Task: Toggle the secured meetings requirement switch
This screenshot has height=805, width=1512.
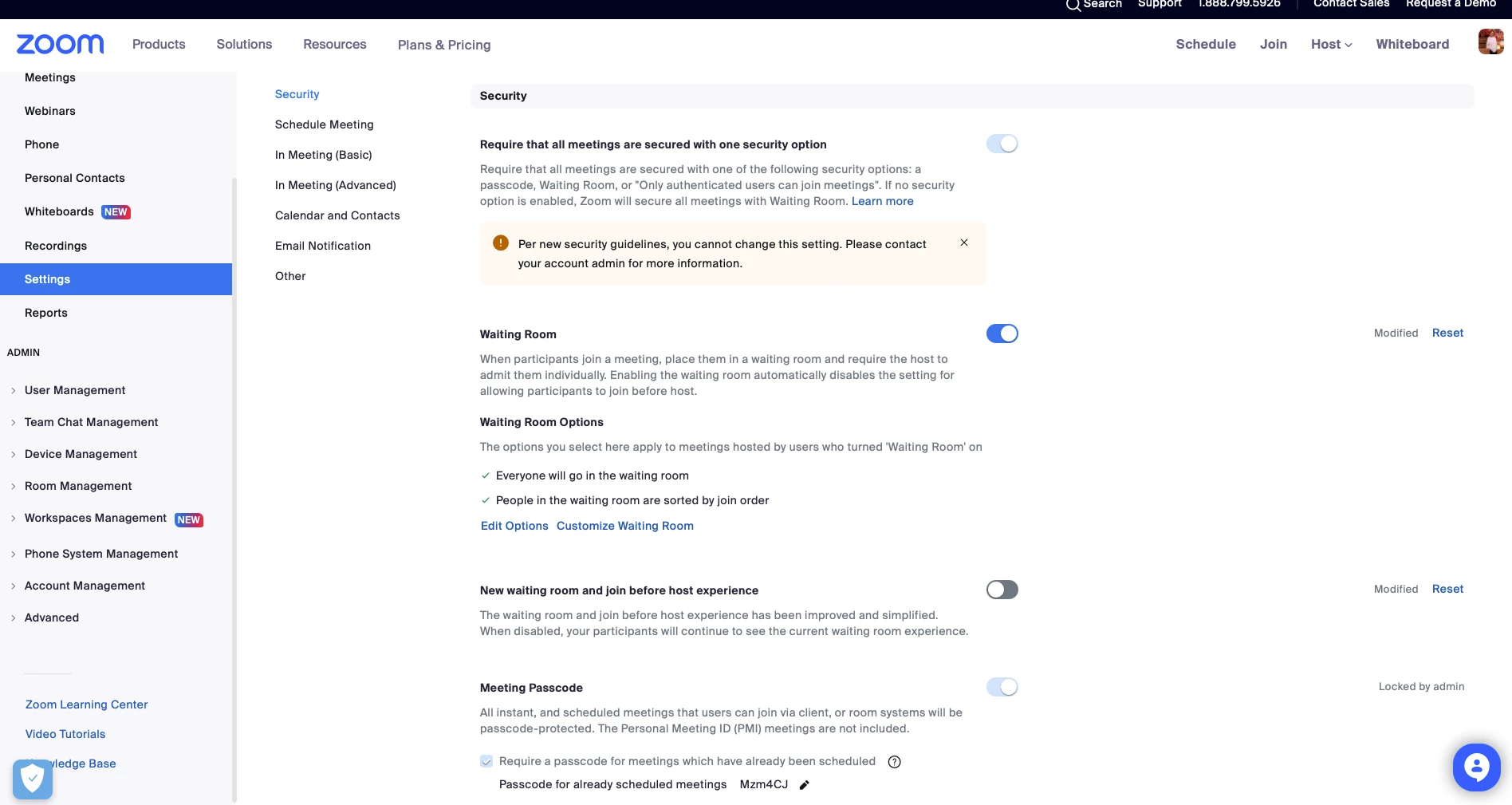Action: coord(1002,144)
